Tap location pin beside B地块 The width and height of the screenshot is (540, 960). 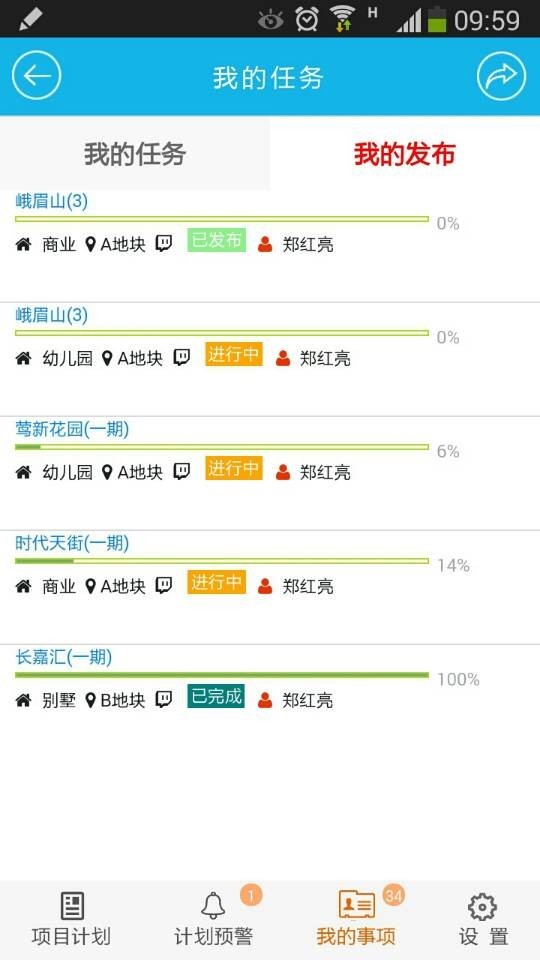click(91, 700)
